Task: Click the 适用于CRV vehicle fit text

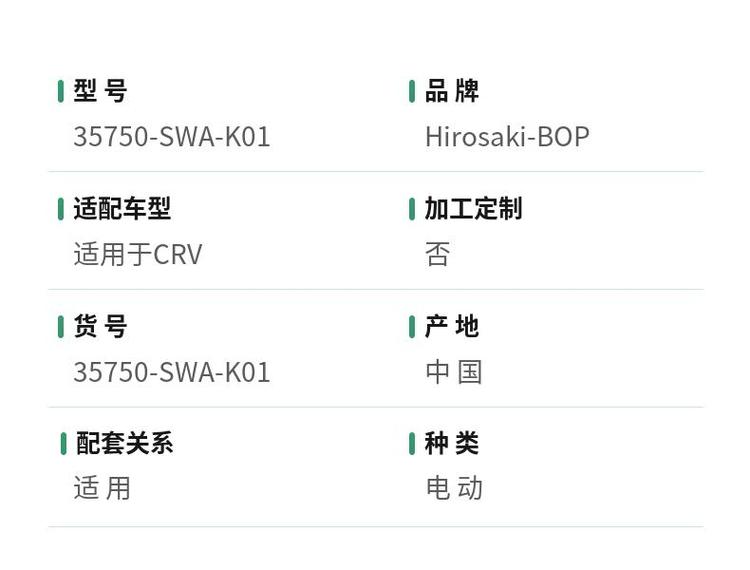Action: pos(138,254)
